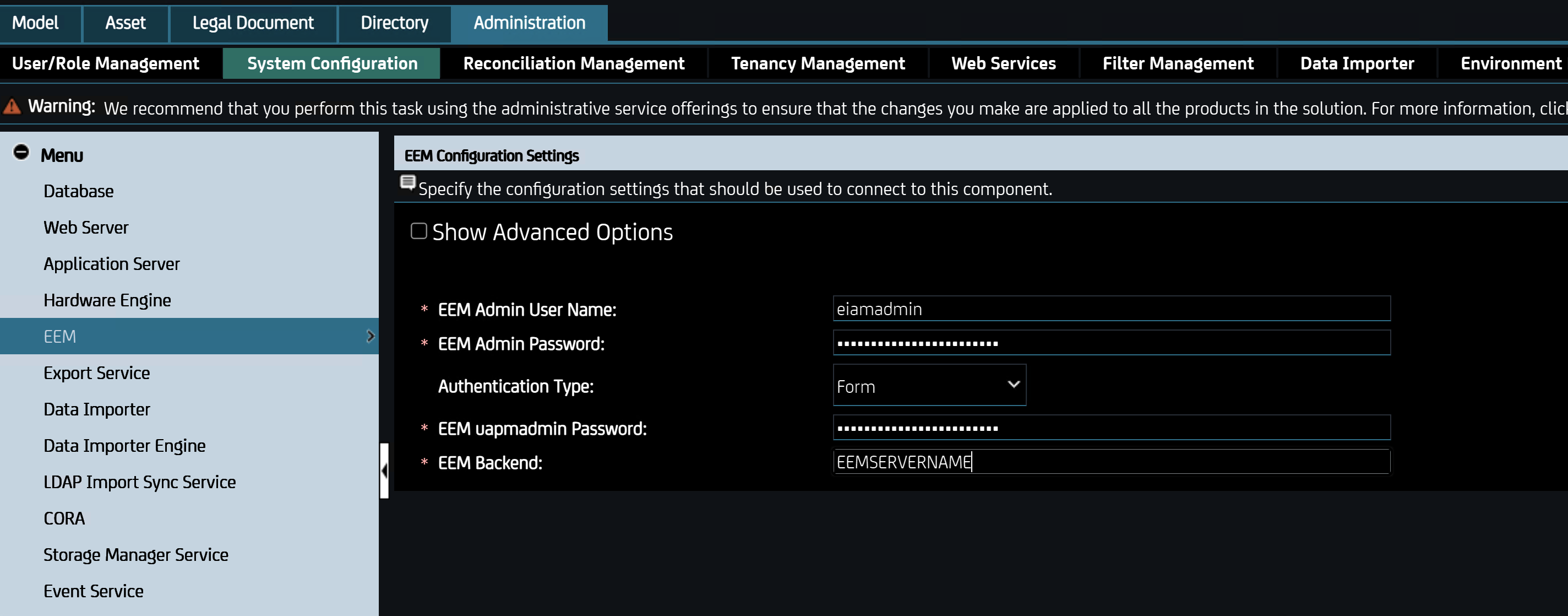Open the System Configuration subtab
1568x616 pixels.
tap(332, 63)
